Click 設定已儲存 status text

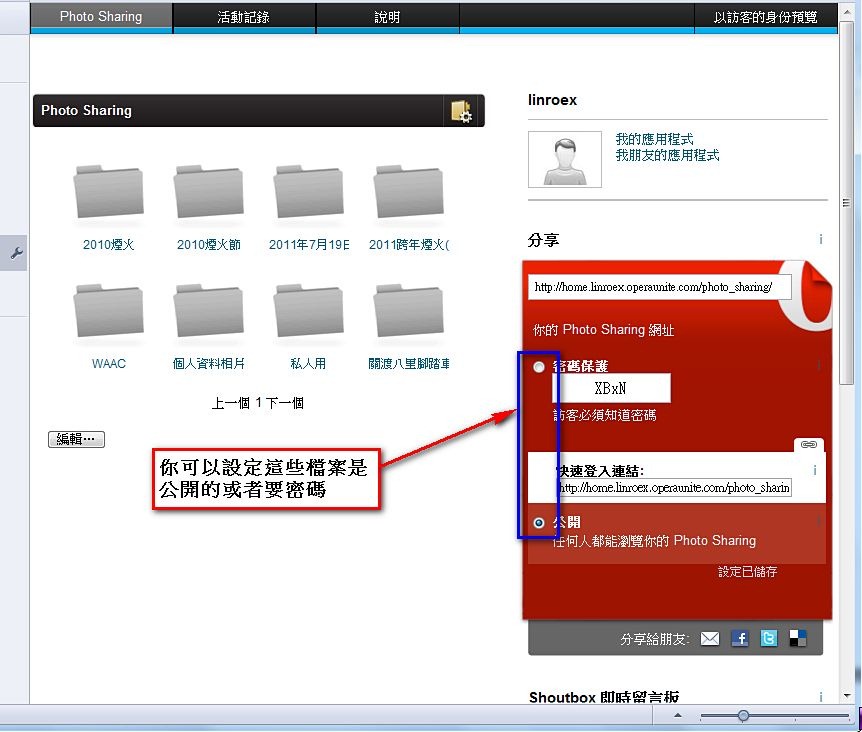(x=748, y=572)
